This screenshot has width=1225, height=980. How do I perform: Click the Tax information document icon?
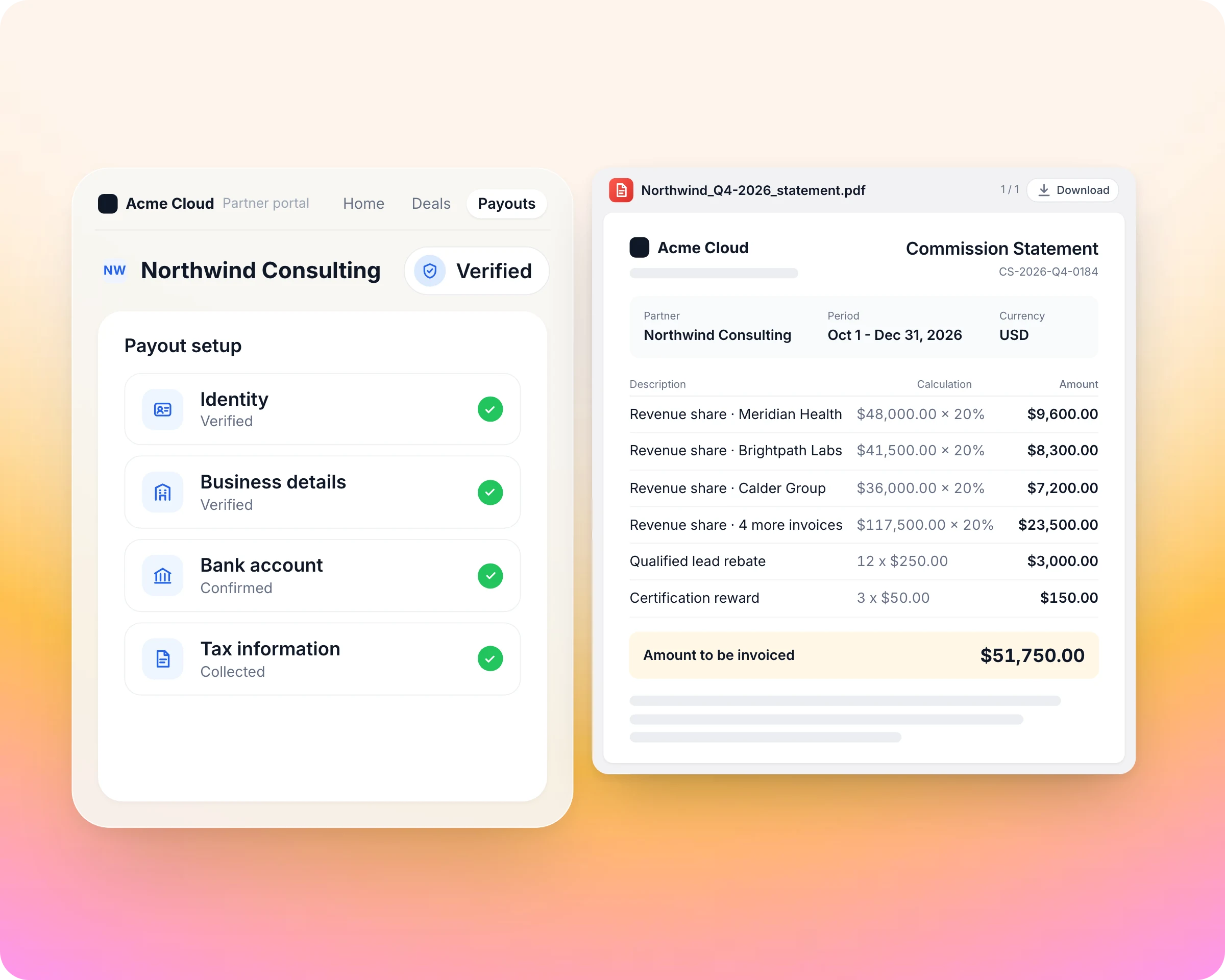coord(162,659)
